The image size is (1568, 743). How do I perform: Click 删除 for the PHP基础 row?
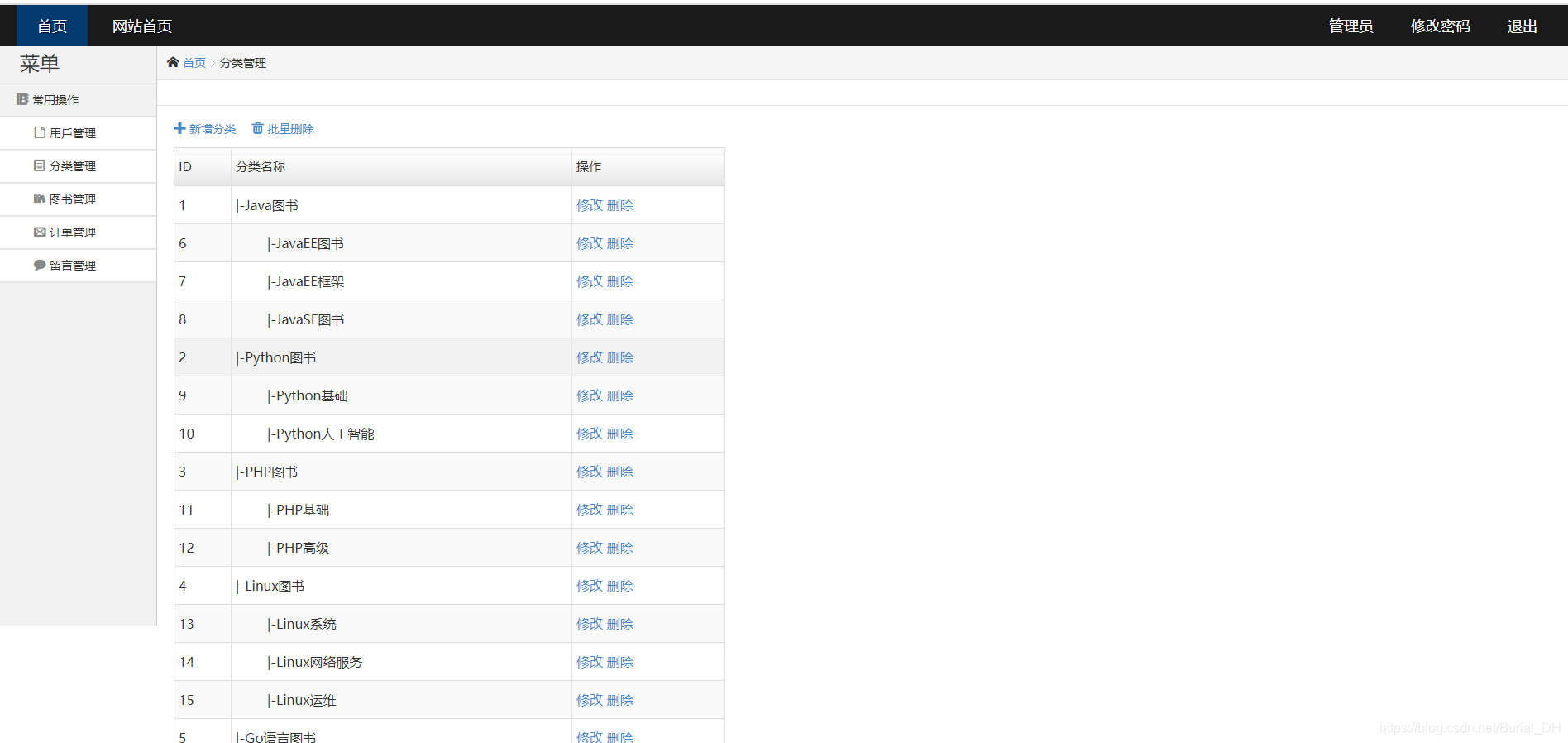click(x=620, y=510)
